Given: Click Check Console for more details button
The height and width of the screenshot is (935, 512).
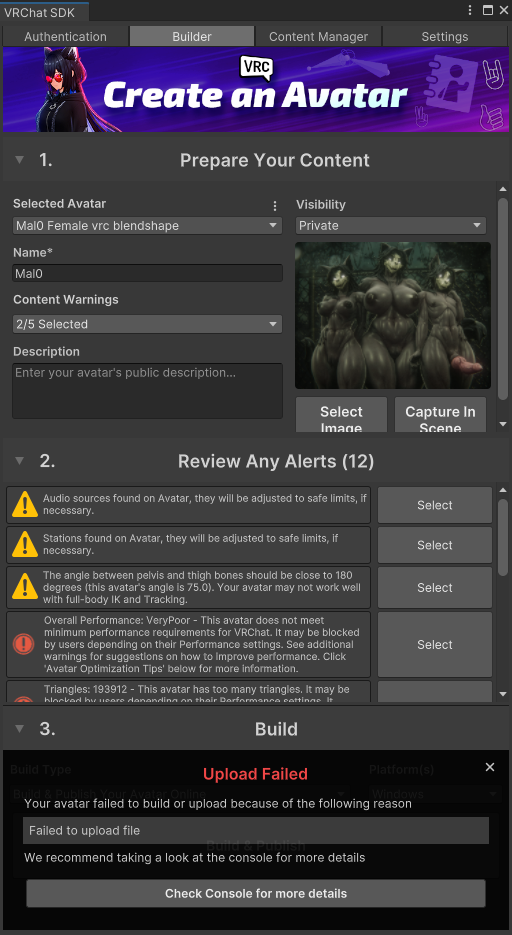Looking at the screenshot, I should (256, 893).
